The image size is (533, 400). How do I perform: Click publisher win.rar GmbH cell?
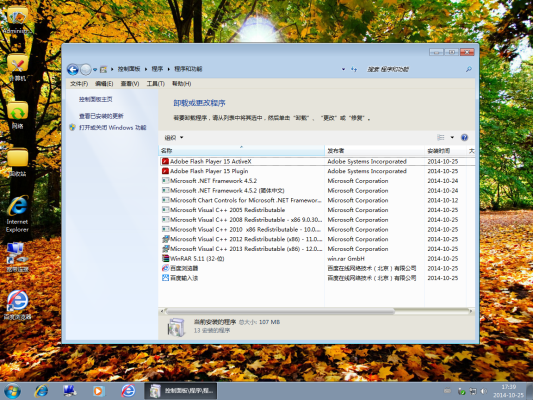coord(346,259)
